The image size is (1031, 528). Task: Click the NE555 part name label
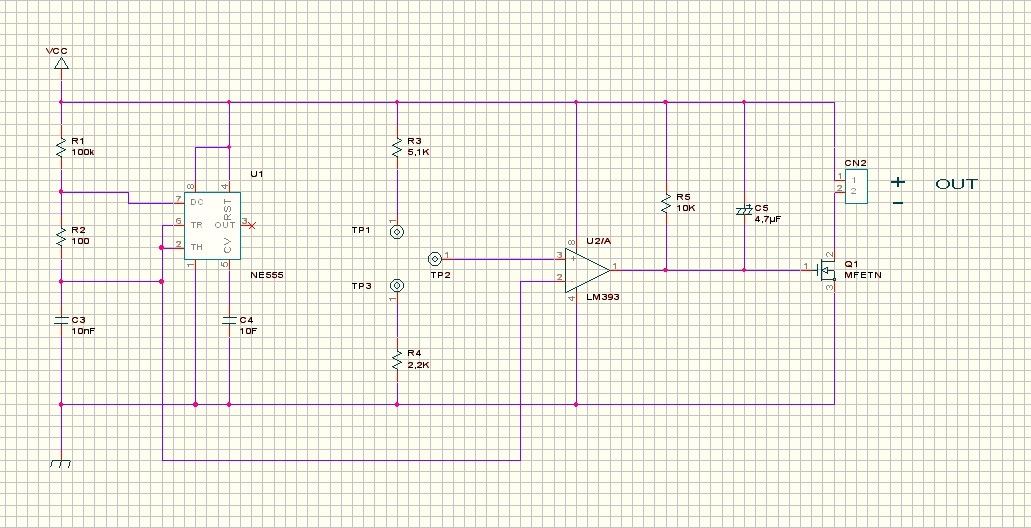(x=266, y=275)
